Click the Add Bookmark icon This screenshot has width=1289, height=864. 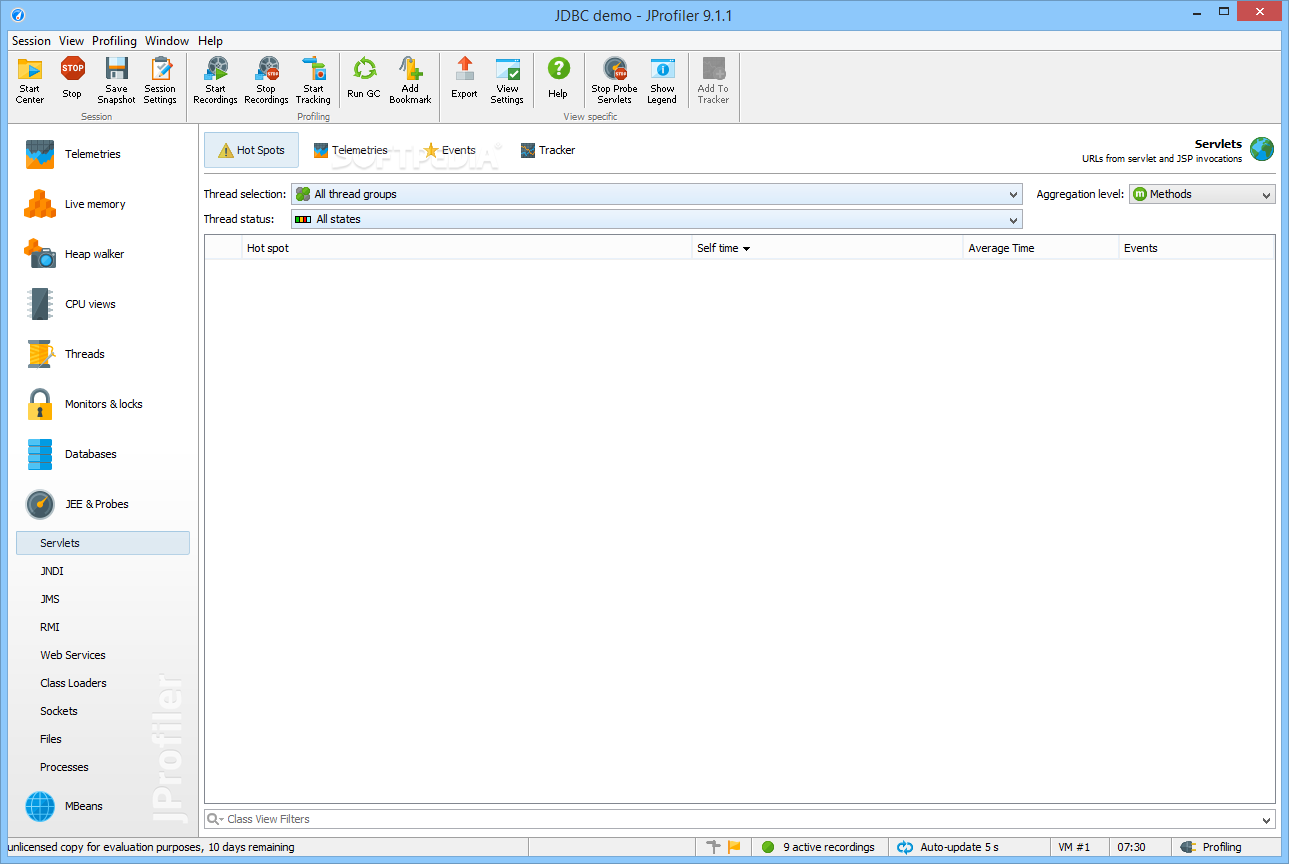410,80
